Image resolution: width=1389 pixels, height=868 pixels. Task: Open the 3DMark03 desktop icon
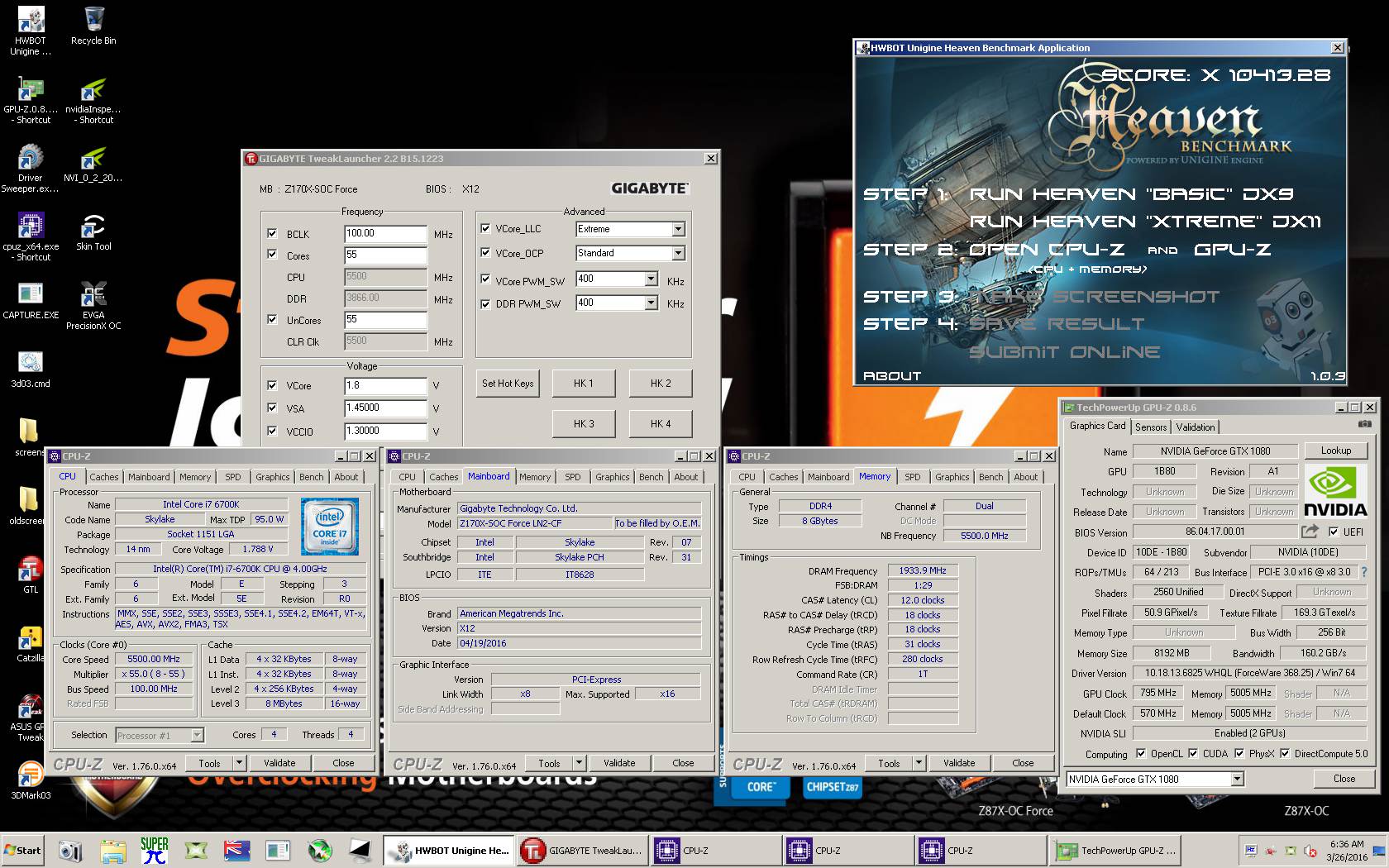pyautogui.click(x=31, y=780)
